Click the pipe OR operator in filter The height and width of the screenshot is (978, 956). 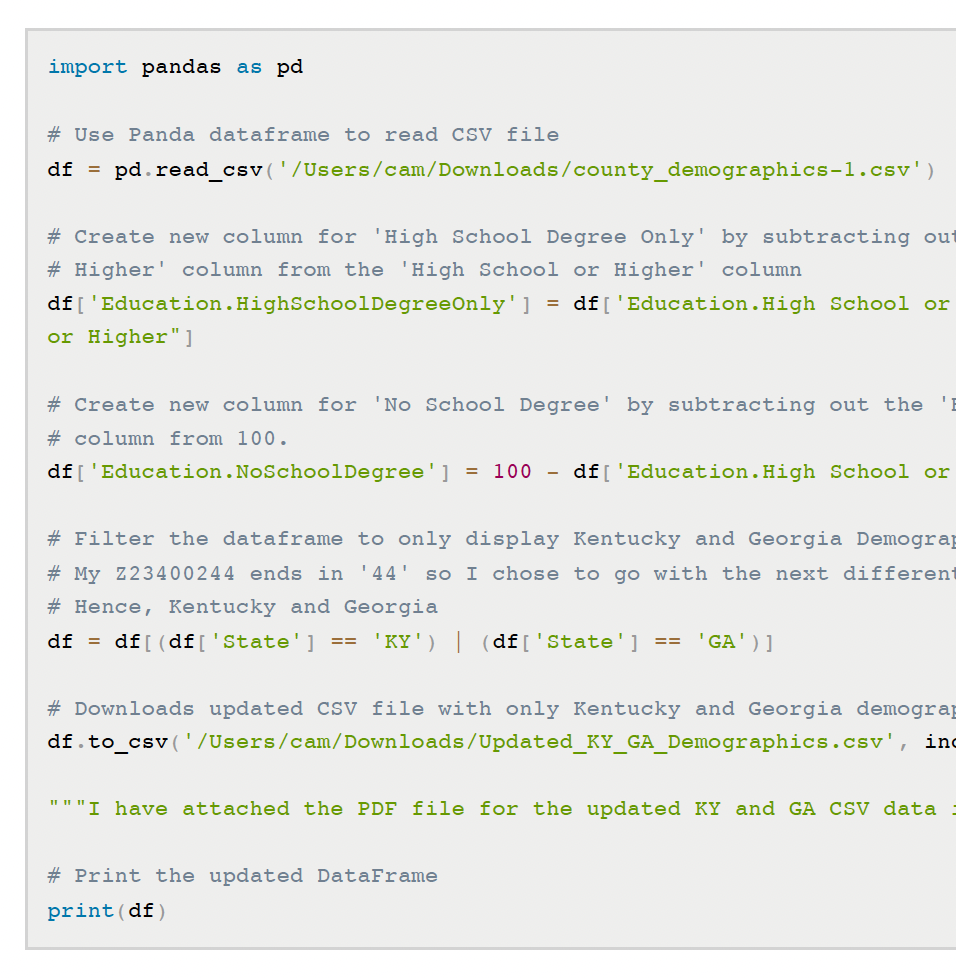459,641
